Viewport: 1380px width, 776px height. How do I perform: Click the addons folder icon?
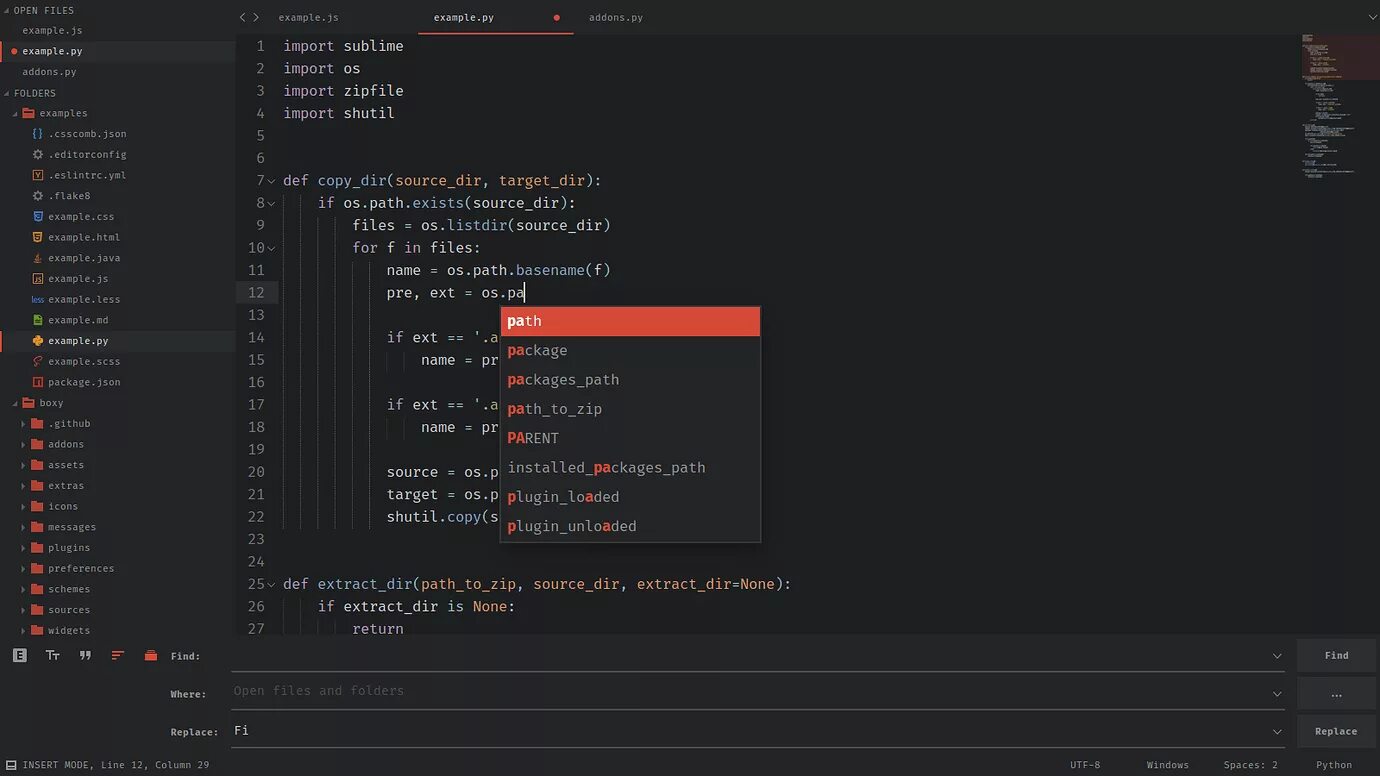pos(37,444)
